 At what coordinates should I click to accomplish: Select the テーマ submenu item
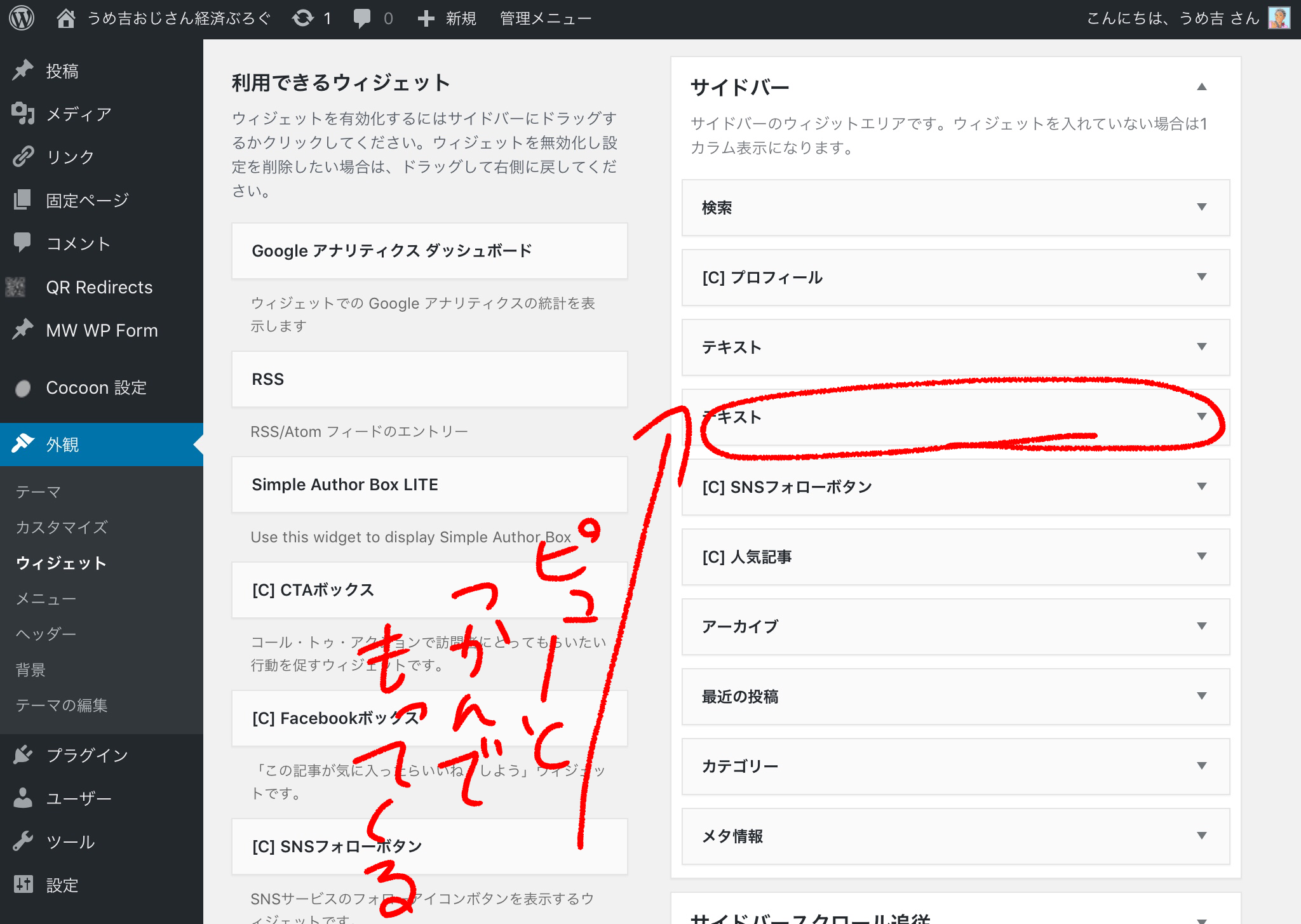pyautogui.click(x=38, y=492)
